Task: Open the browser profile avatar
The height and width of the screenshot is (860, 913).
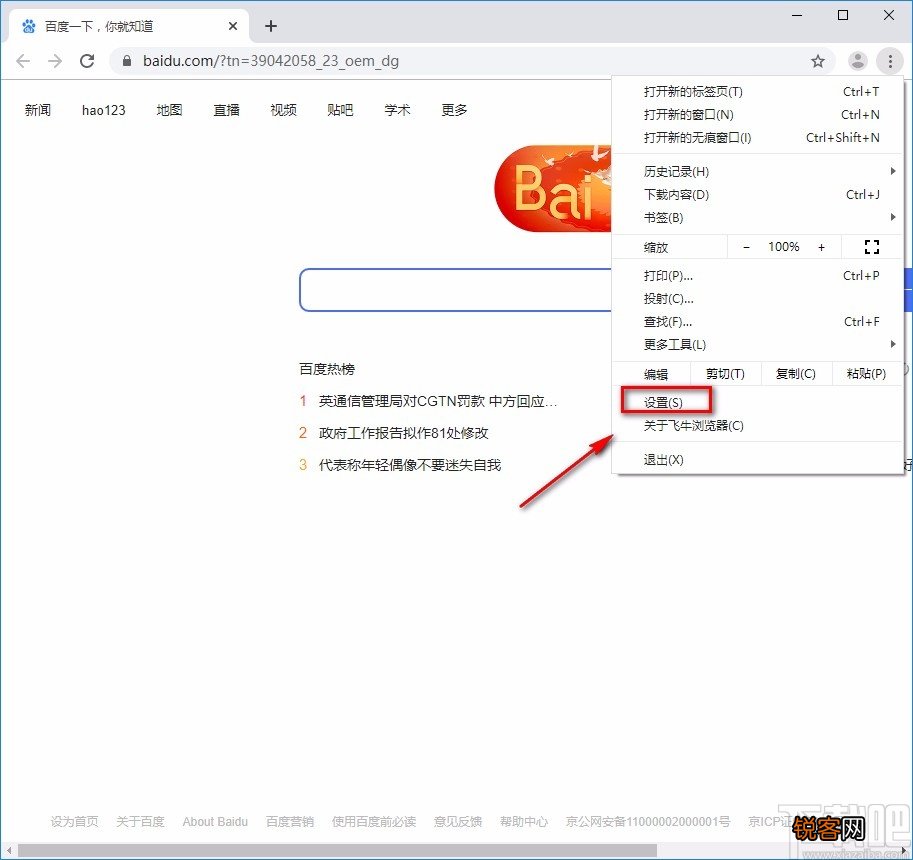Action: click(x=857, y=61)
